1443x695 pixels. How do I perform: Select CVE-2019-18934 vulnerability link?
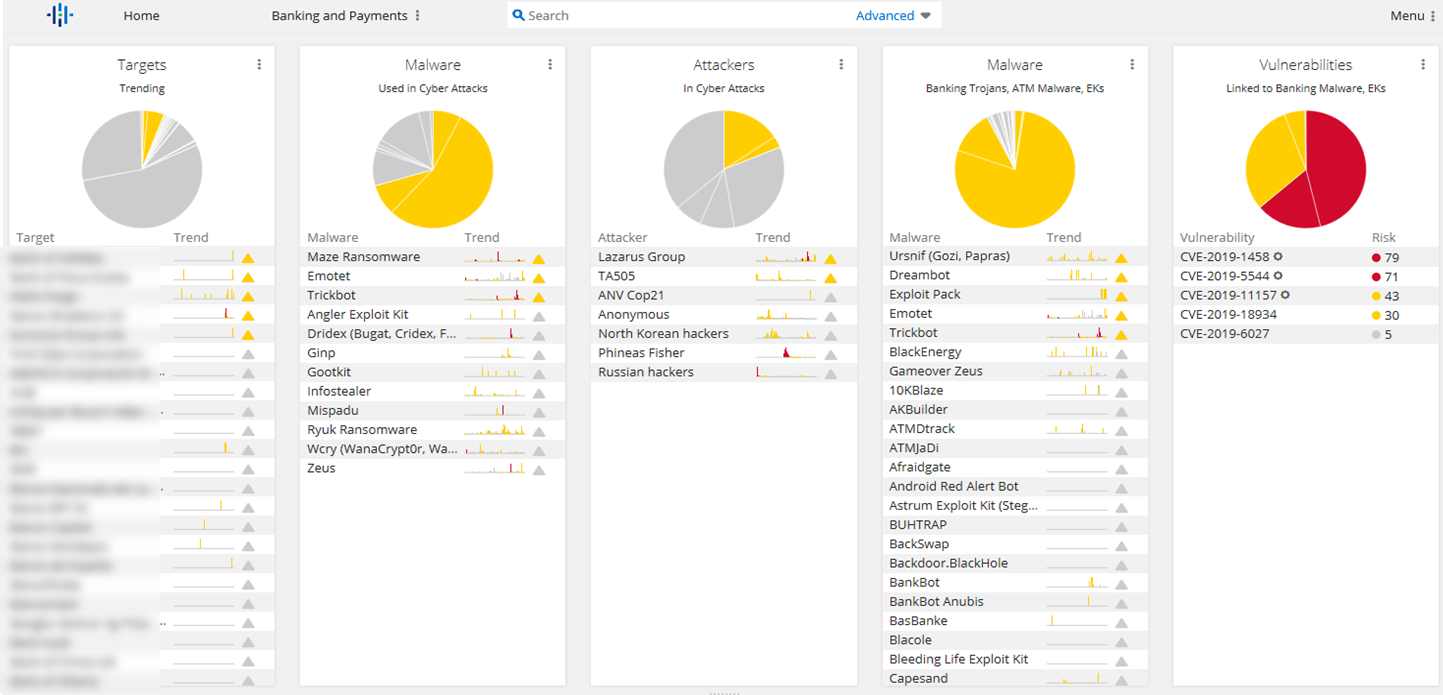point(1228,314)
